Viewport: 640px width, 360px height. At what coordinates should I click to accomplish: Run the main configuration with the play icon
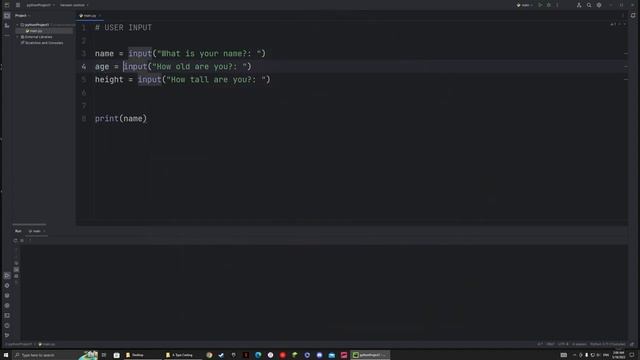[x=540, y=5]
